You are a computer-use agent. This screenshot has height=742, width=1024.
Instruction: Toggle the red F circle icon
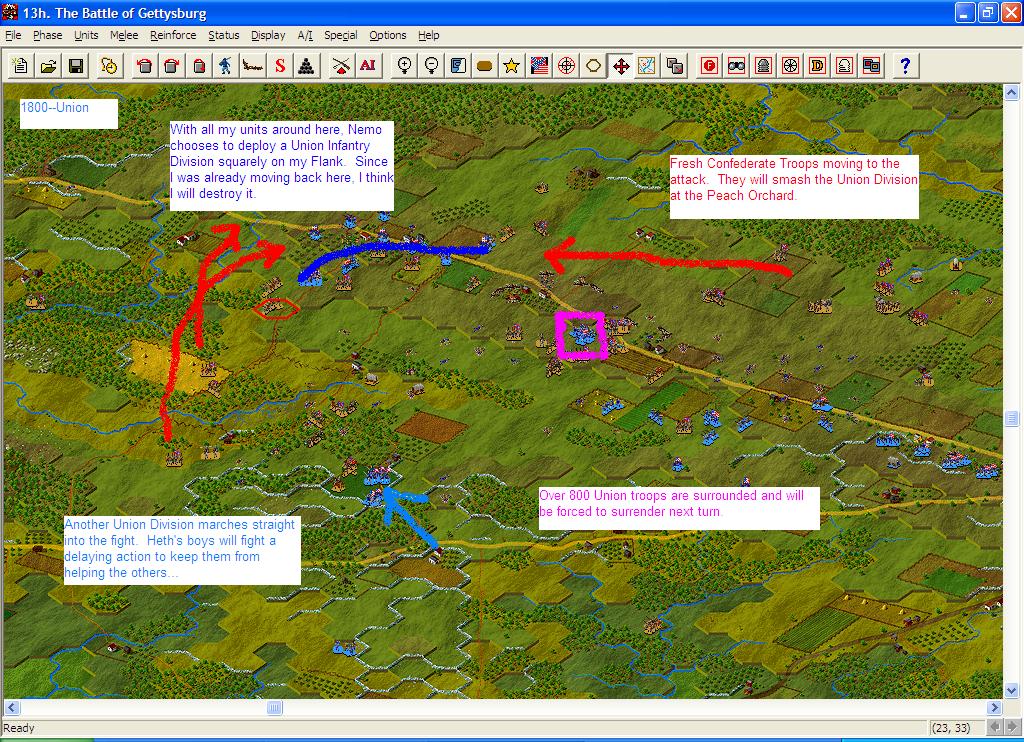(710, 65)
